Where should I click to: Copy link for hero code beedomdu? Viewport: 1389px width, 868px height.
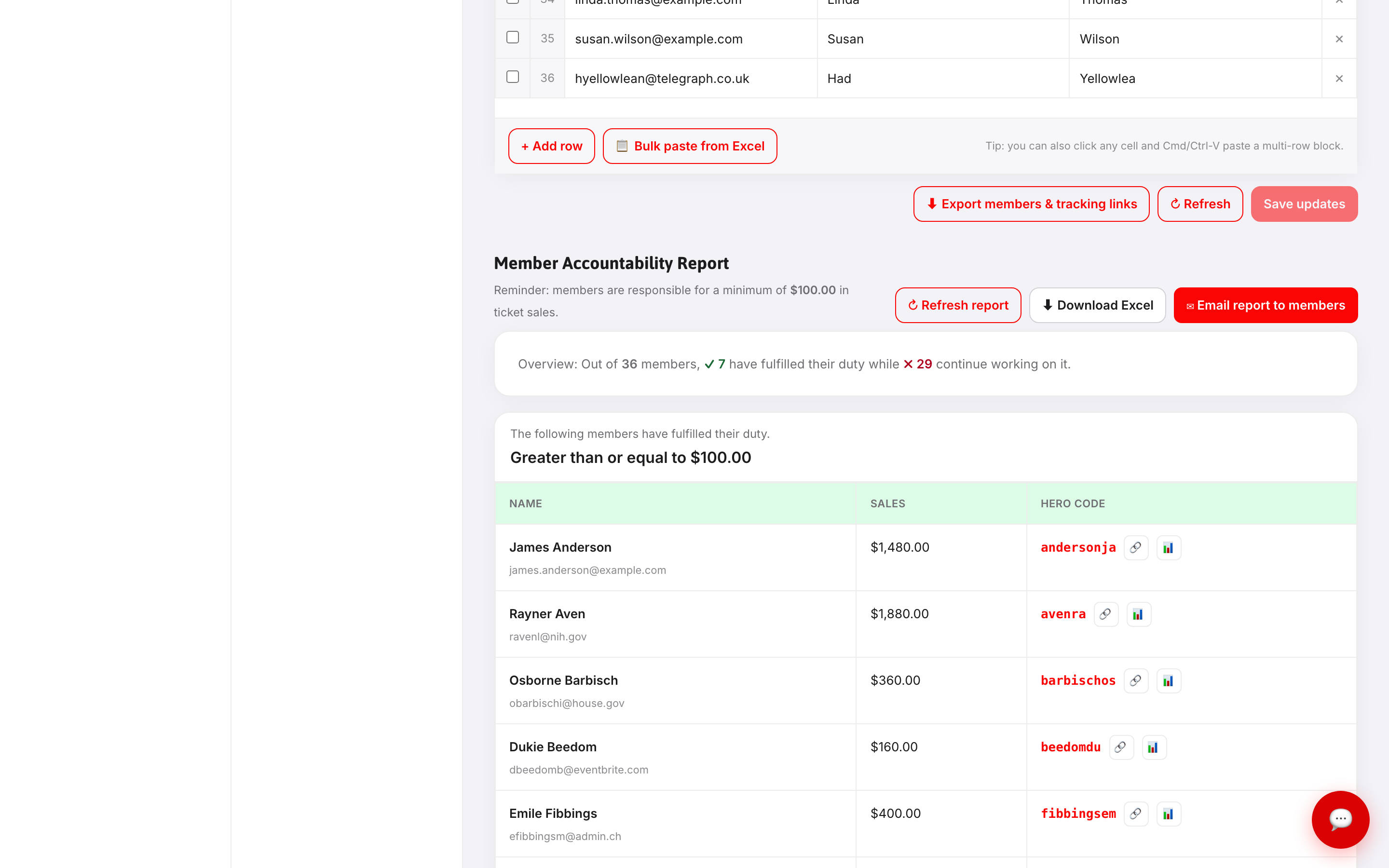1121,747
